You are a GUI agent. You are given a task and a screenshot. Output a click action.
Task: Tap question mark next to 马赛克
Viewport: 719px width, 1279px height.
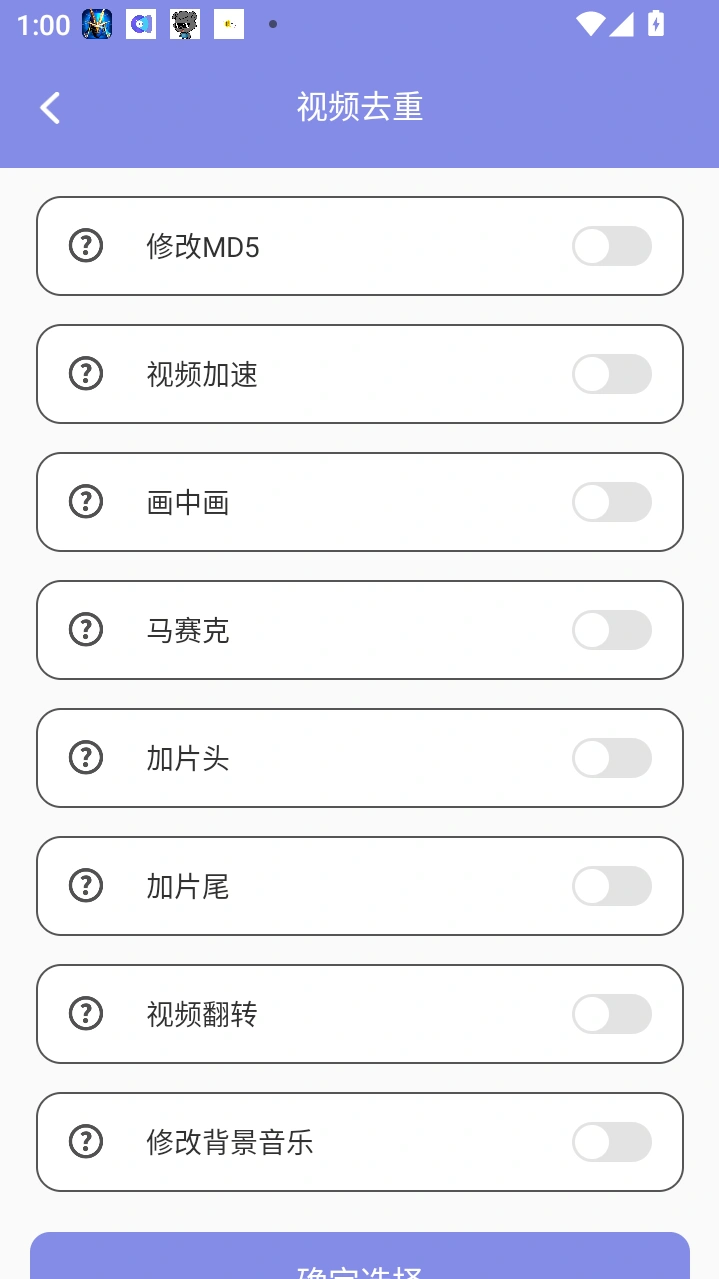click(x=86, y=629)
